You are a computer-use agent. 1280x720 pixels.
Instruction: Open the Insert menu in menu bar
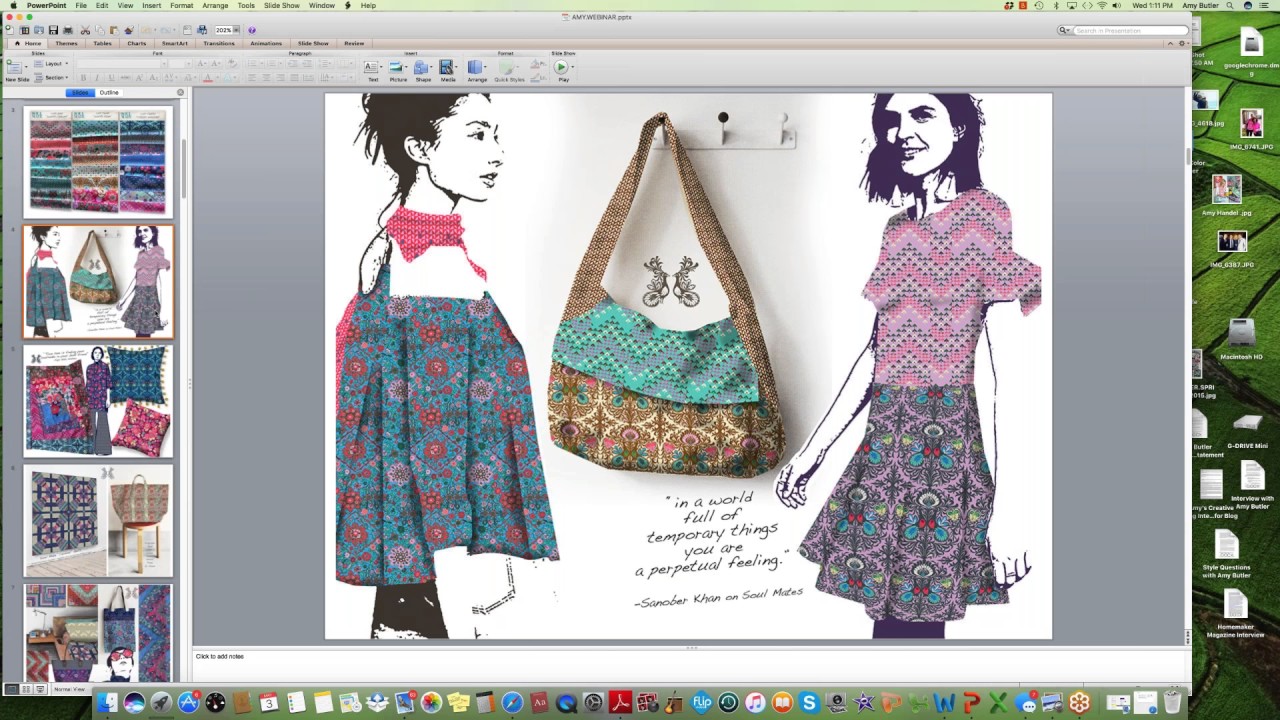coord(151,6)
